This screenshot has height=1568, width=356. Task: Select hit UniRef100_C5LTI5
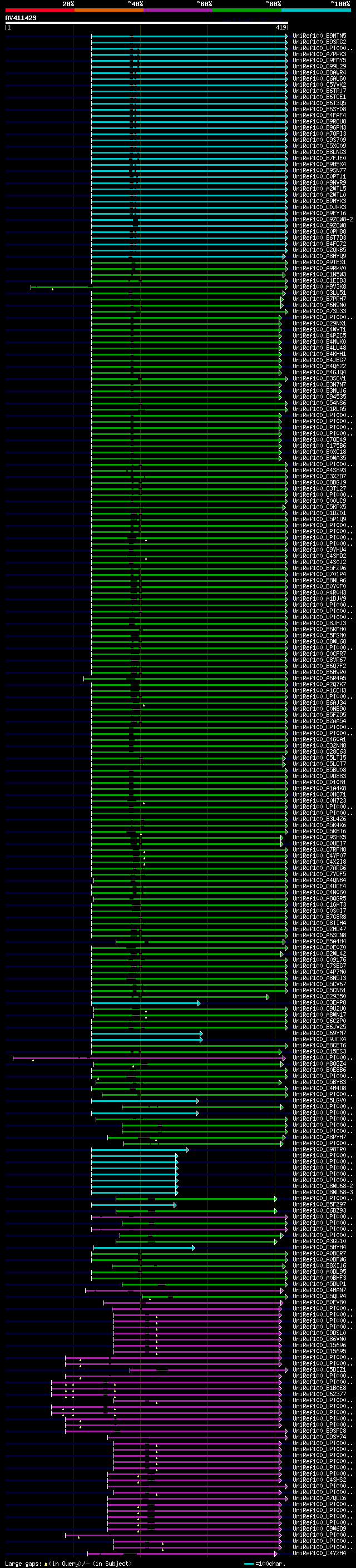[x=319, y=758]
